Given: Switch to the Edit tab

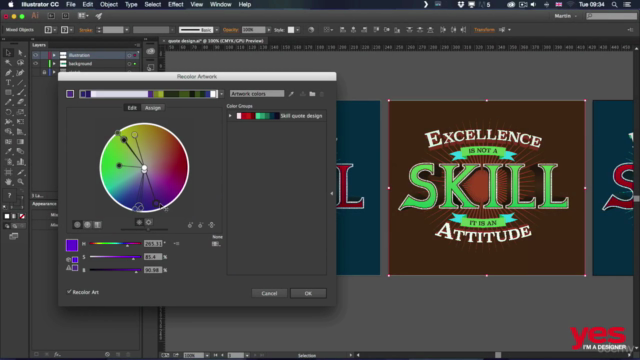Looking at the screenshot, I should [x=132, y=108].
